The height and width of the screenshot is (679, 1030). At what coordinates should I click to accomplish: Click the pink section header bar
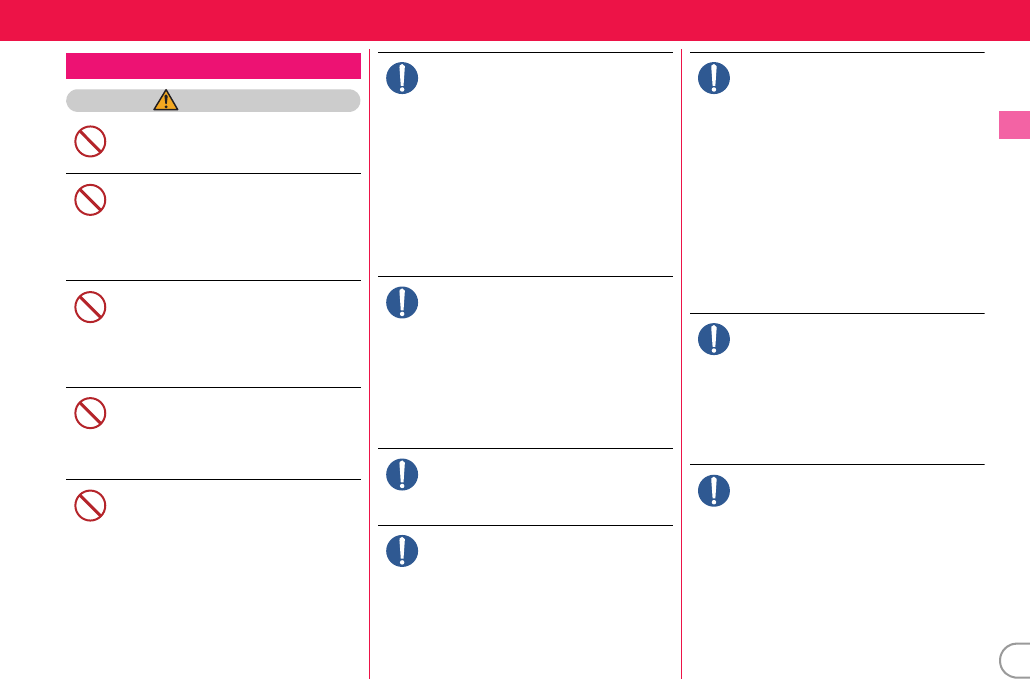213,66
